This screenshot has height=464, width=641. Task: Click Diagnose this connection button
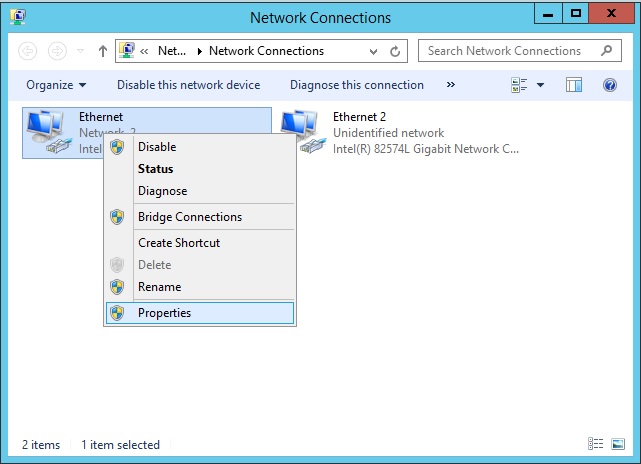click(x=356, y=85)
